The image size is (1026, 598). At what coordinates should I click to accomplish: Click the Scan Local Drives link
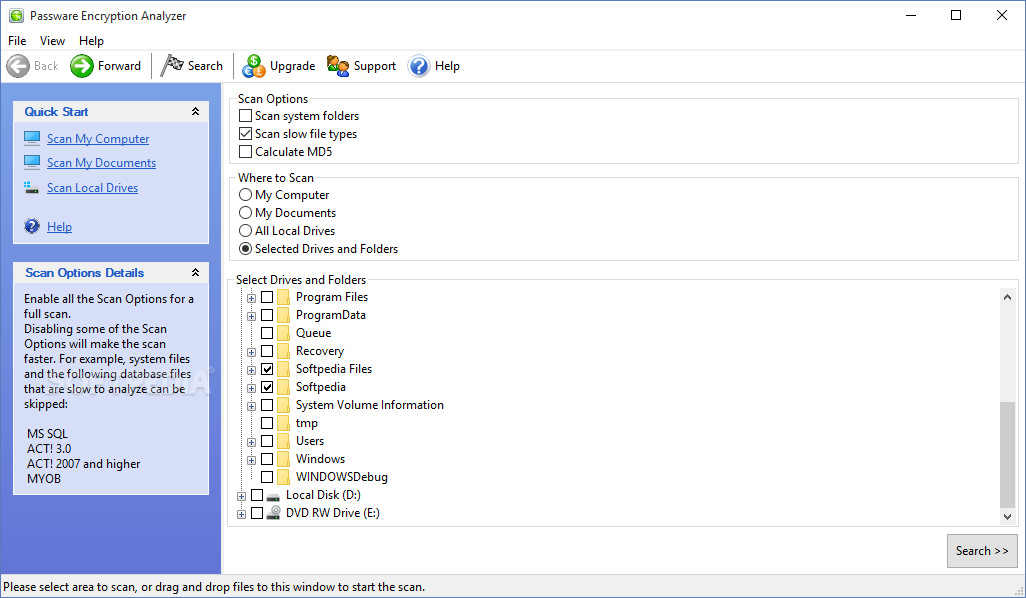pyautogui.click(x=92, y=188)
